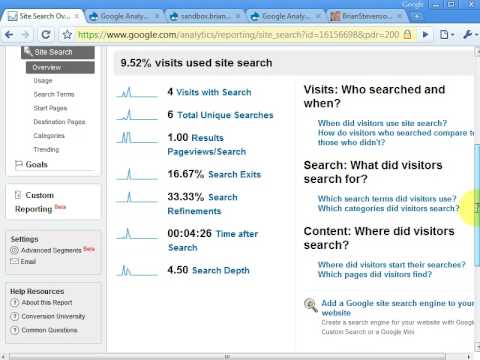The image size is (480, 360).
Task: Click the sparkline next to Visits with Search
Action: (137, 92)
